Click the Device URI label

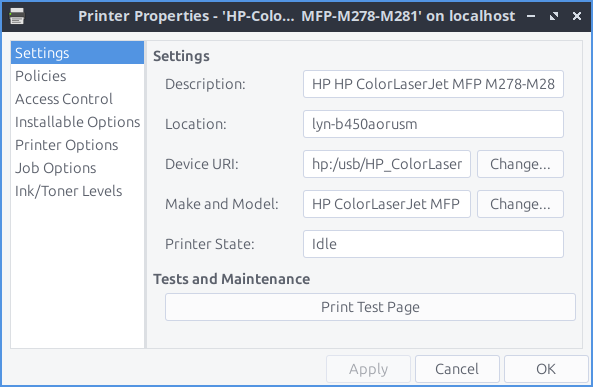[202, 164]
